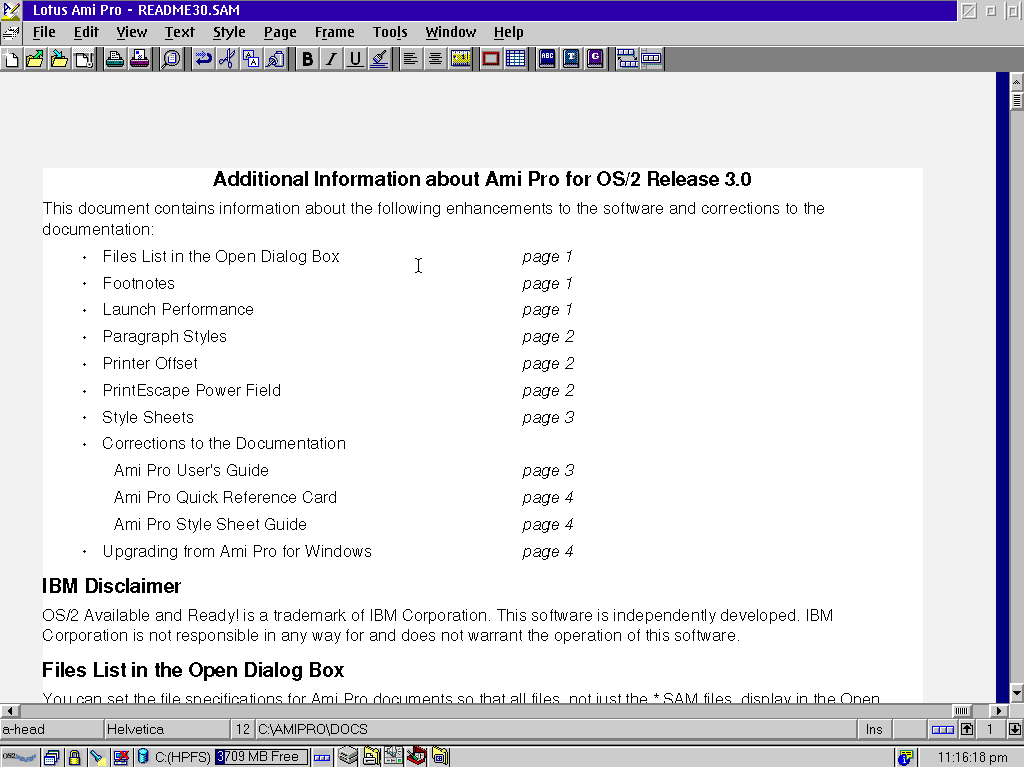
Task: Click the horizontal scrollbar right arrow
Action: [999, 710]
